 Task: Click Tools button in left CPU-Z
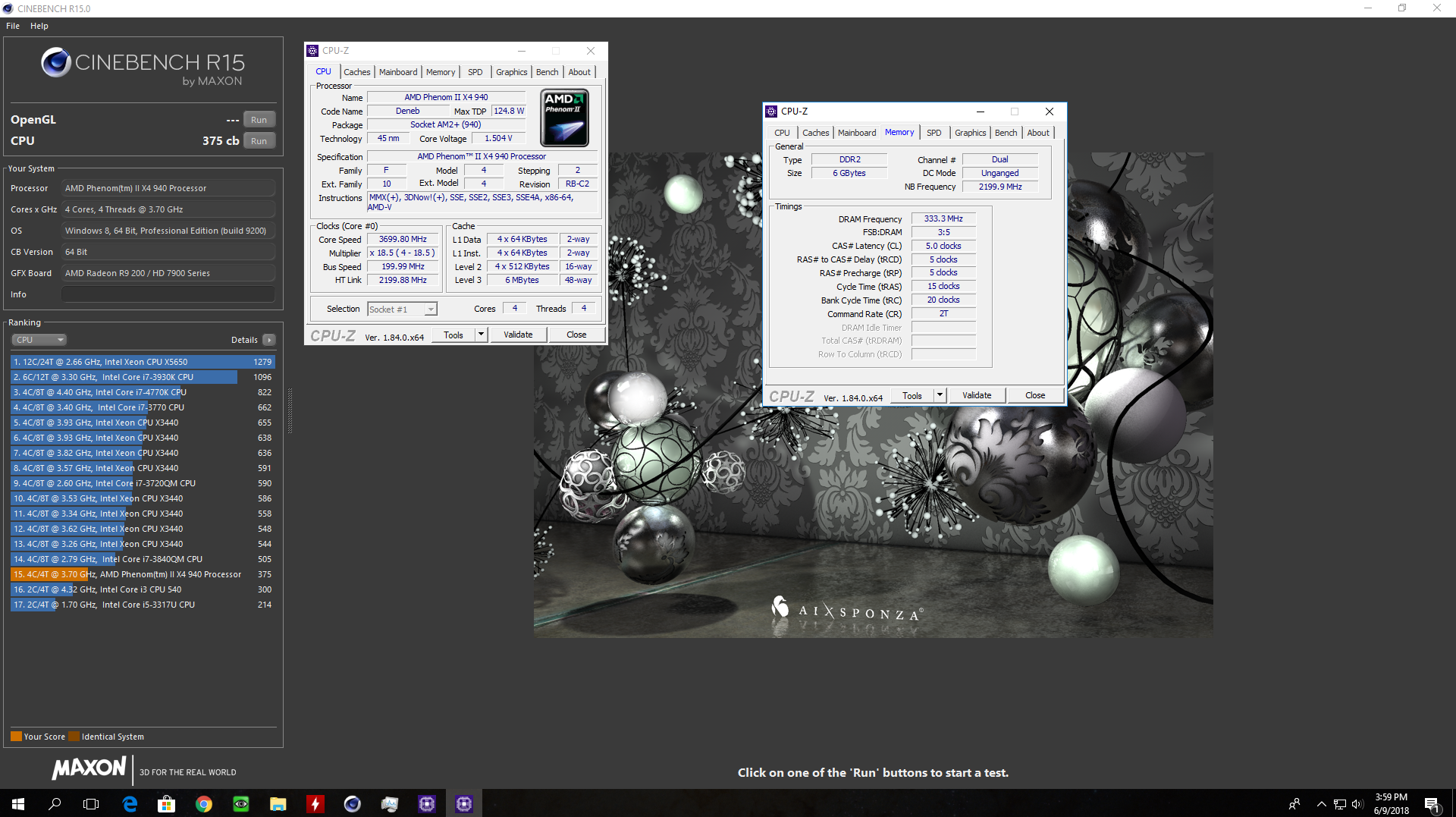(453, 335)
